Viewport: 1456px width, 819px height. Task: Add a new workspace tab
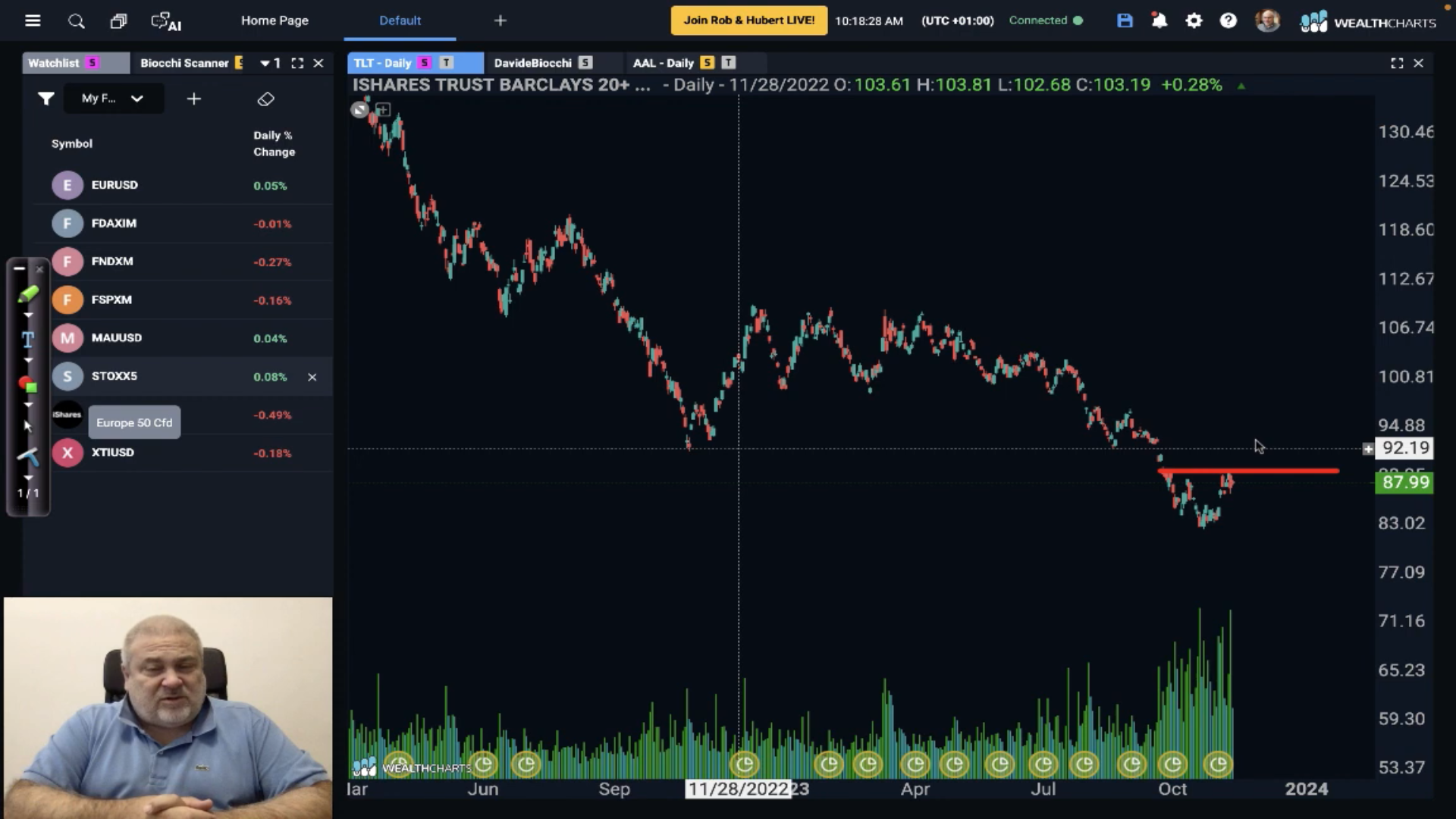500,20
